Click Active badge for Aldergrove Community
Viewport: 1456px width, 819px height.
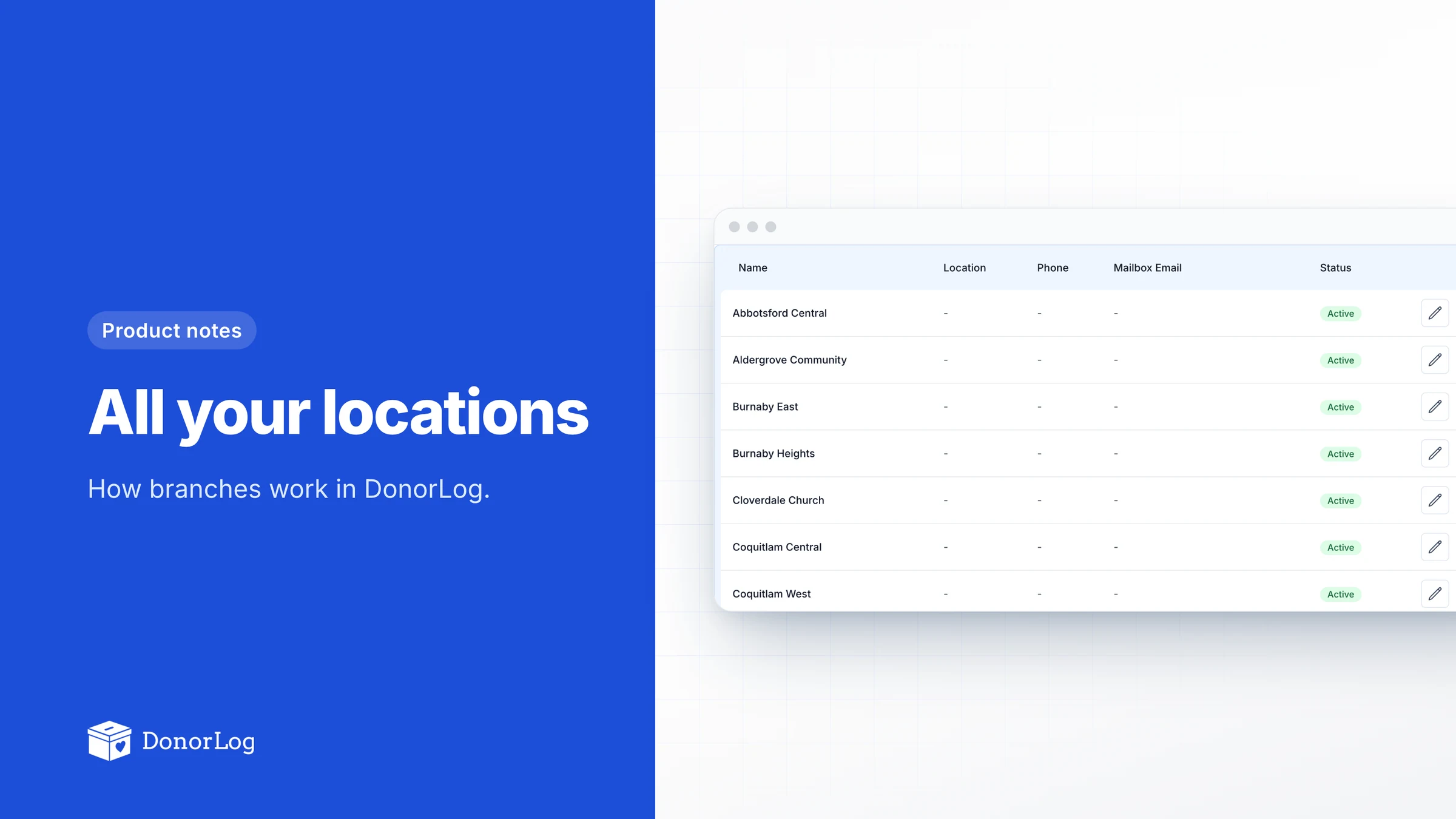click(1340, 360)
